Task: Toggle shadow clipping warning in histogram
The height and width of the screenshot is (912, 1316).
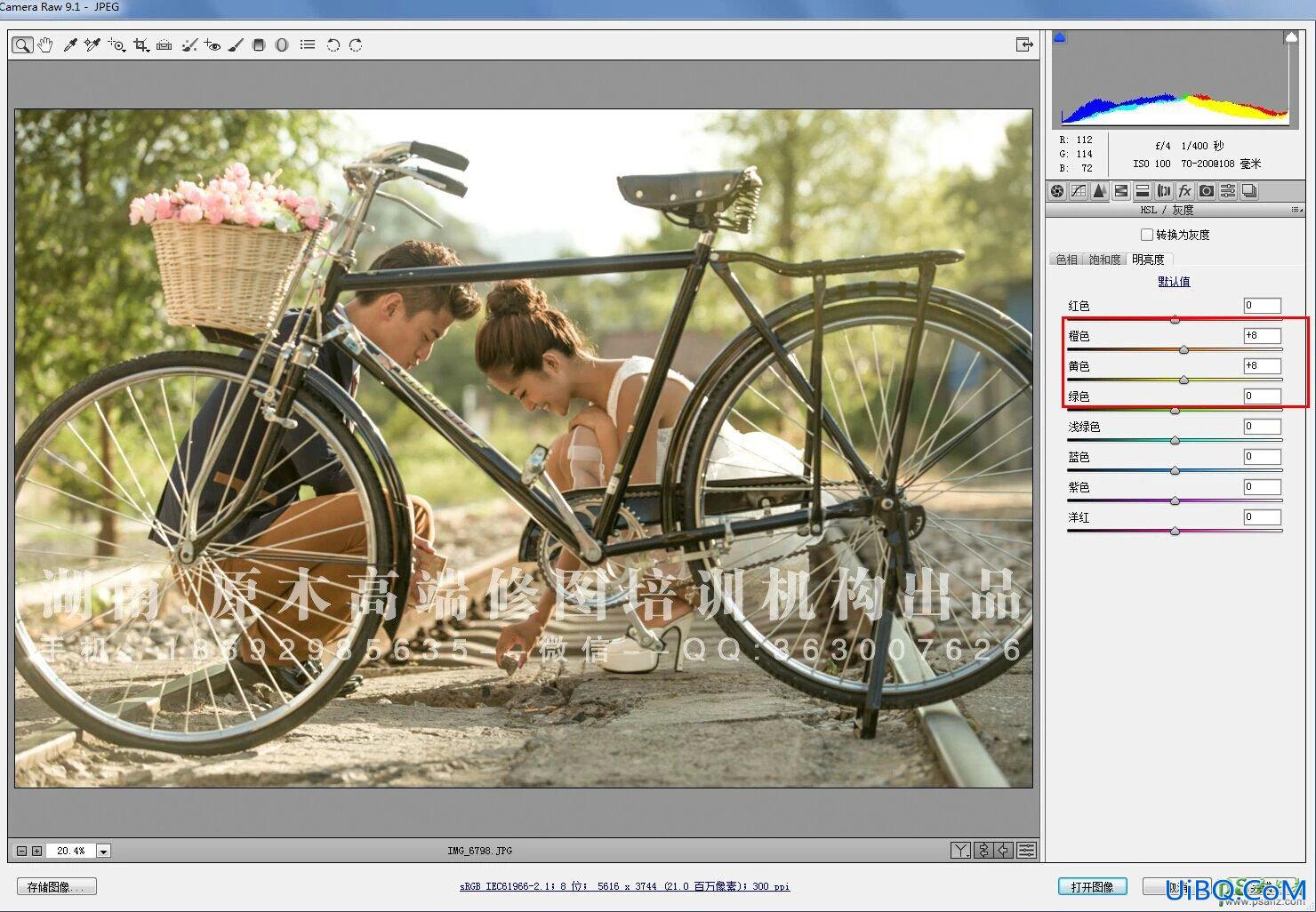Action: pyautogui.click(x=1059, y=37)
